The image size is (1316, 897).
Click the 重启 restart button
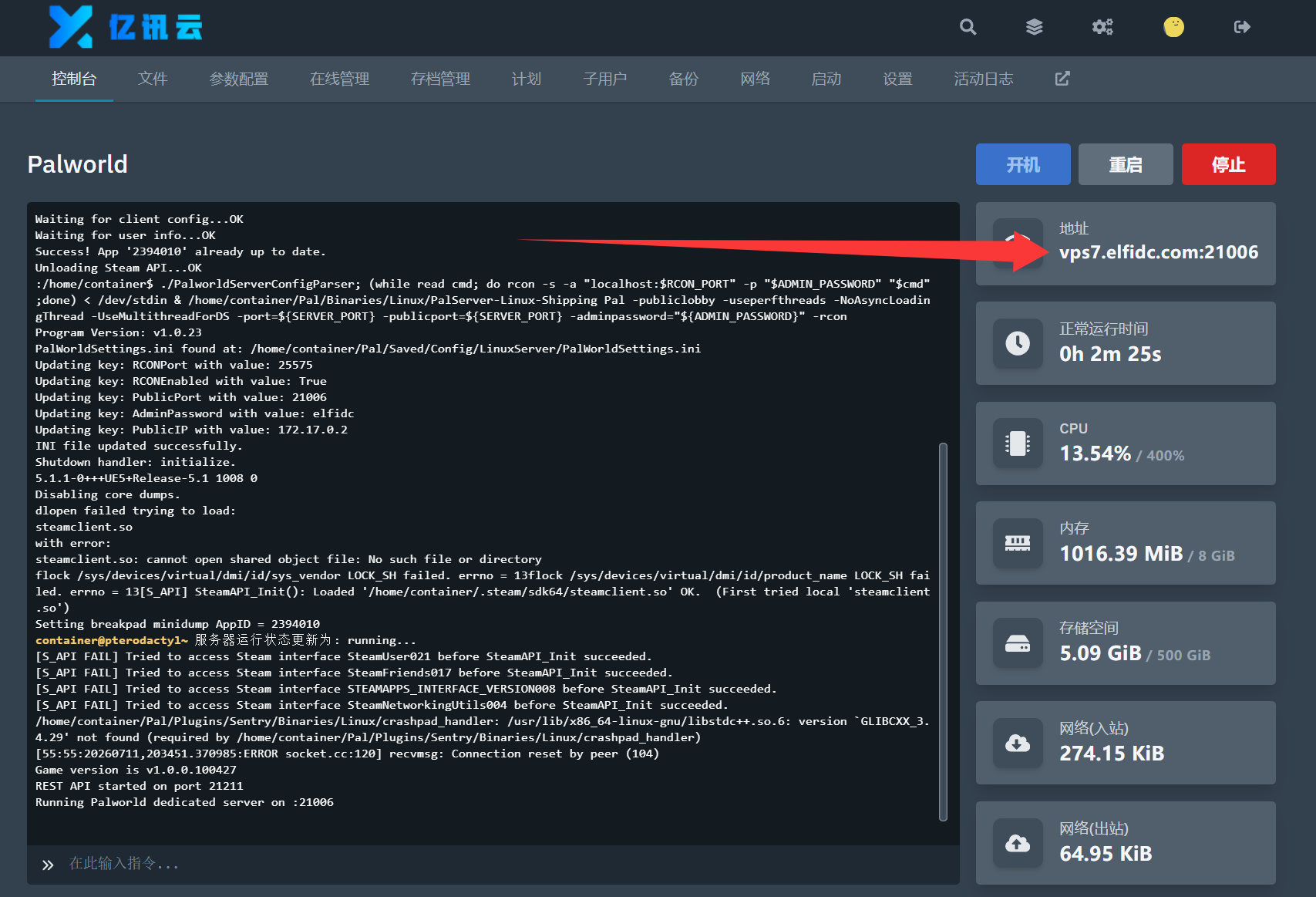click(x=1126, y=164)
